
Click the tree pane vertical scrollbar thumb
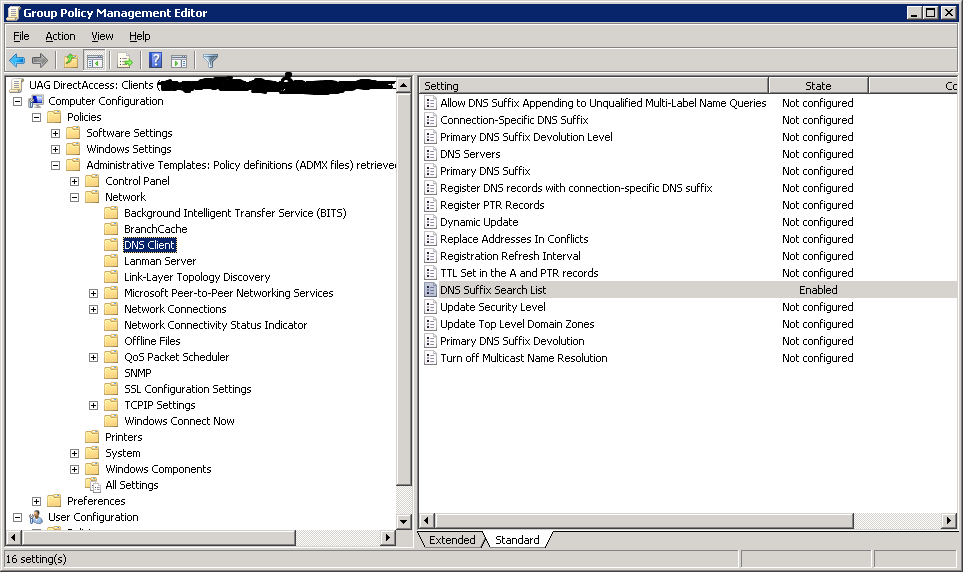coord(404,289)
